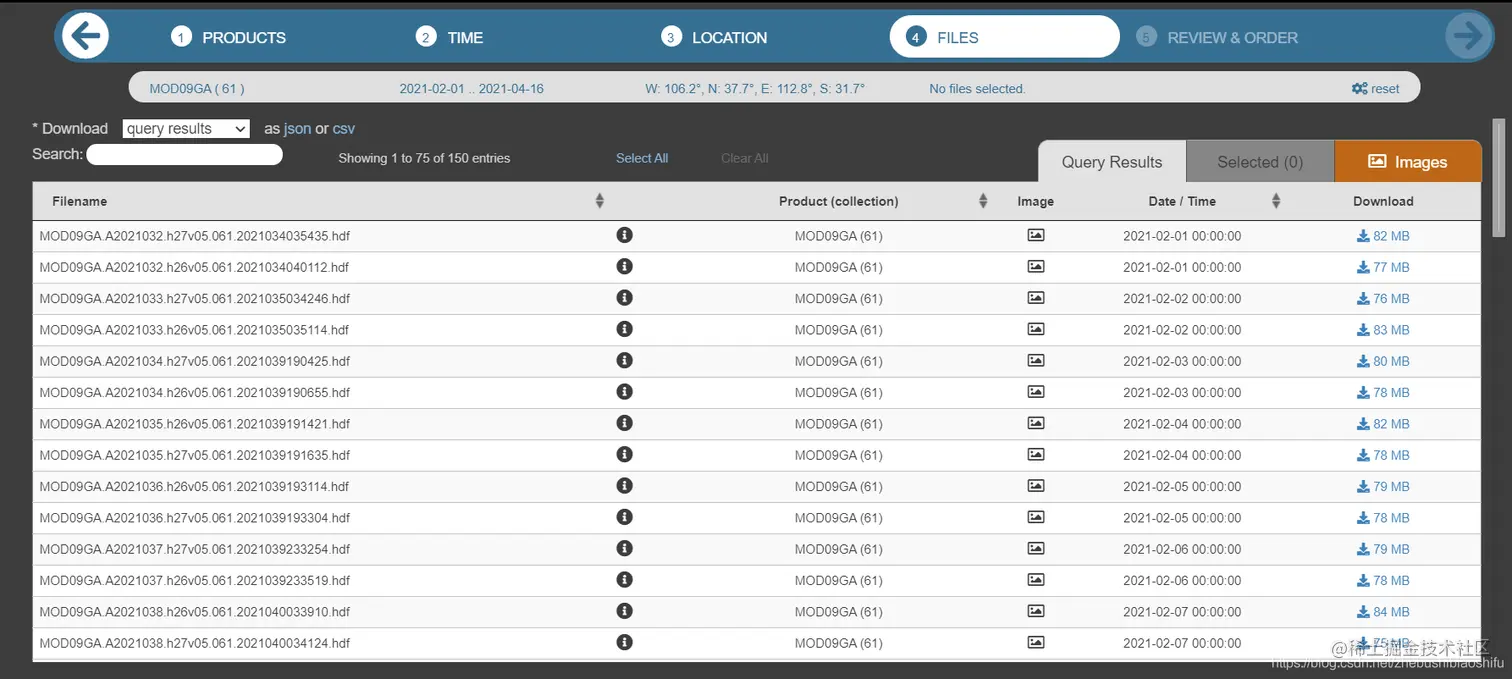Download results as json

pos(297,129)
